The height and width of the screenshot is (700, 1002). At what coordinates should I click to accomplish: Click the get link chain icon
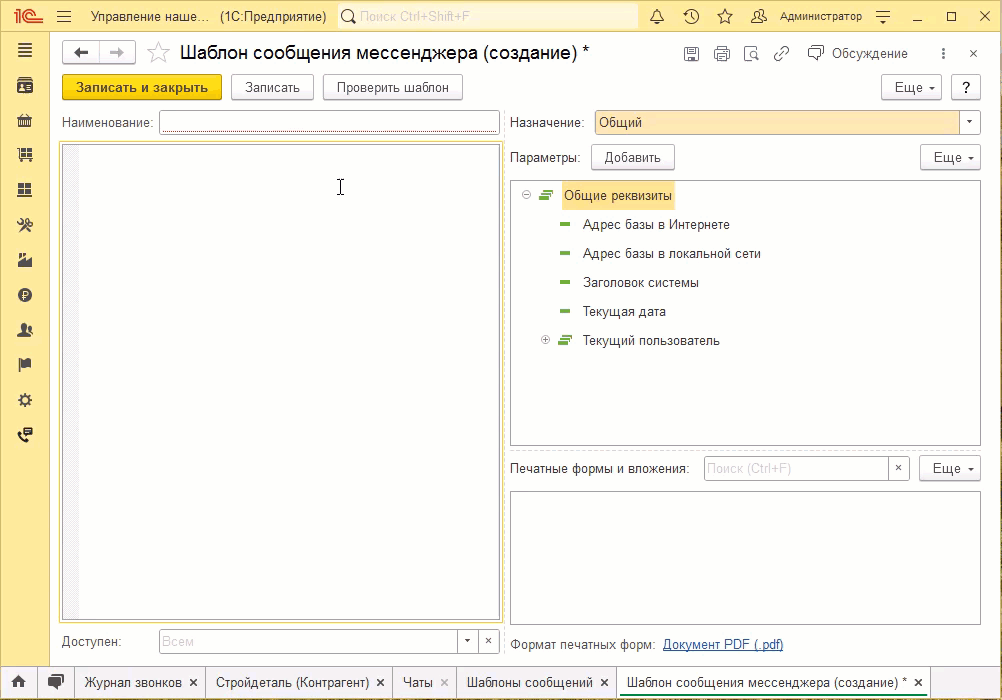point(782,54)
